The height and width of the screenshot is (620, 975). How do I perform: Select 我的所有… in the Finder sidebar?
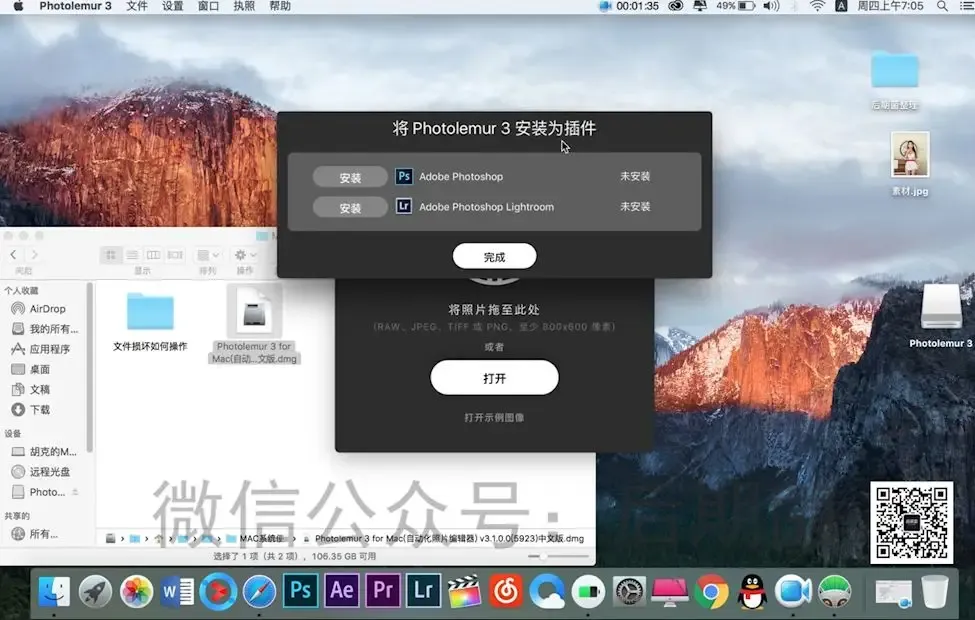pos(47,329)
